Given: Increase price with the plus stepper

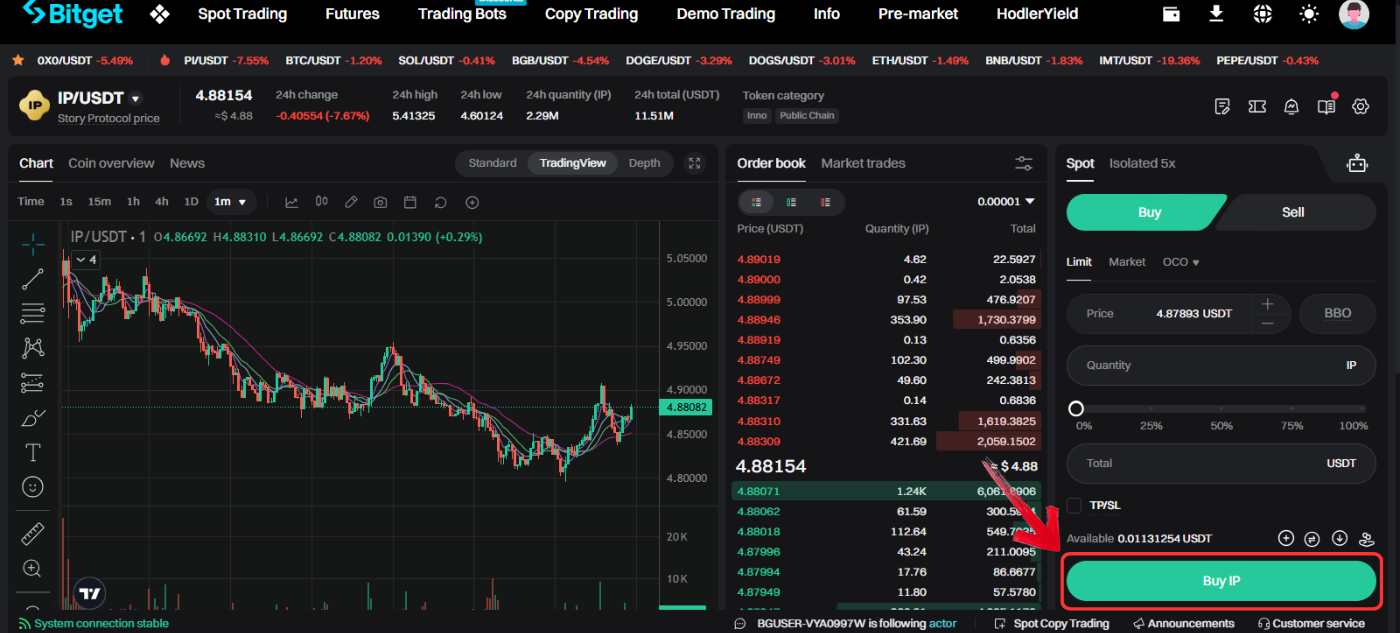Looking at the screenshot, I should [1267, 304].
